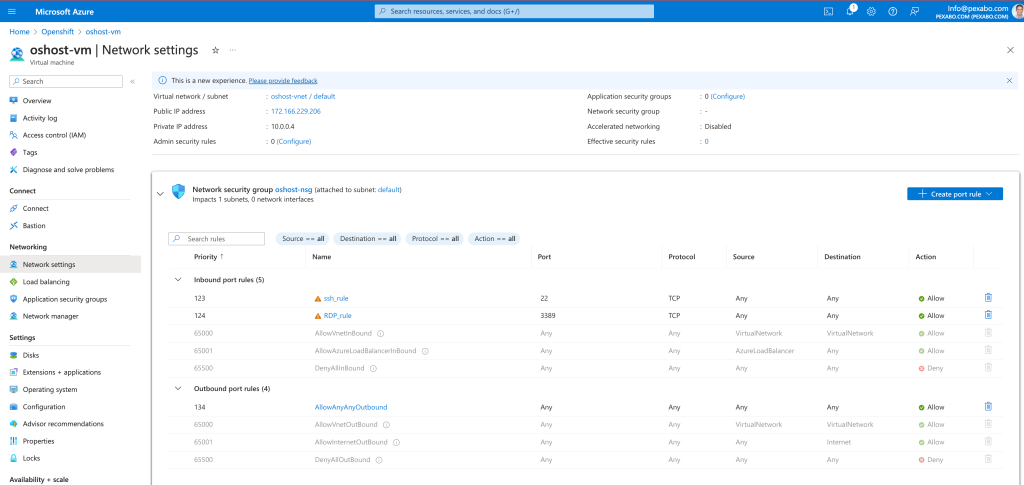Screen dimensions: 1024x485
Task: Favorite this page with the star icon
Action: click(x=215, y=50)
